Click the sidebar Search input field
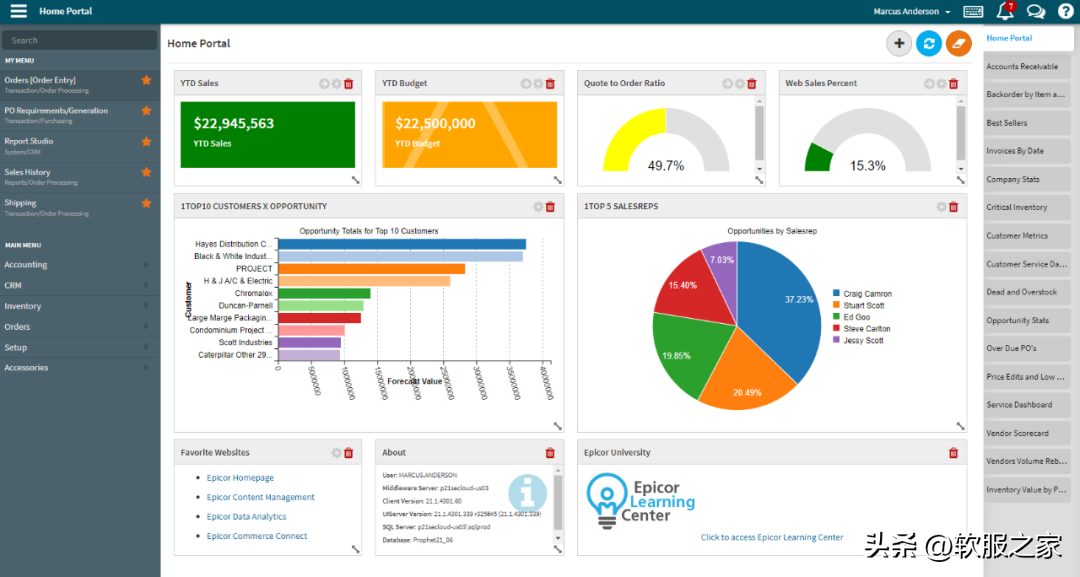This screenshot has width=1080, height=577. 80,40
